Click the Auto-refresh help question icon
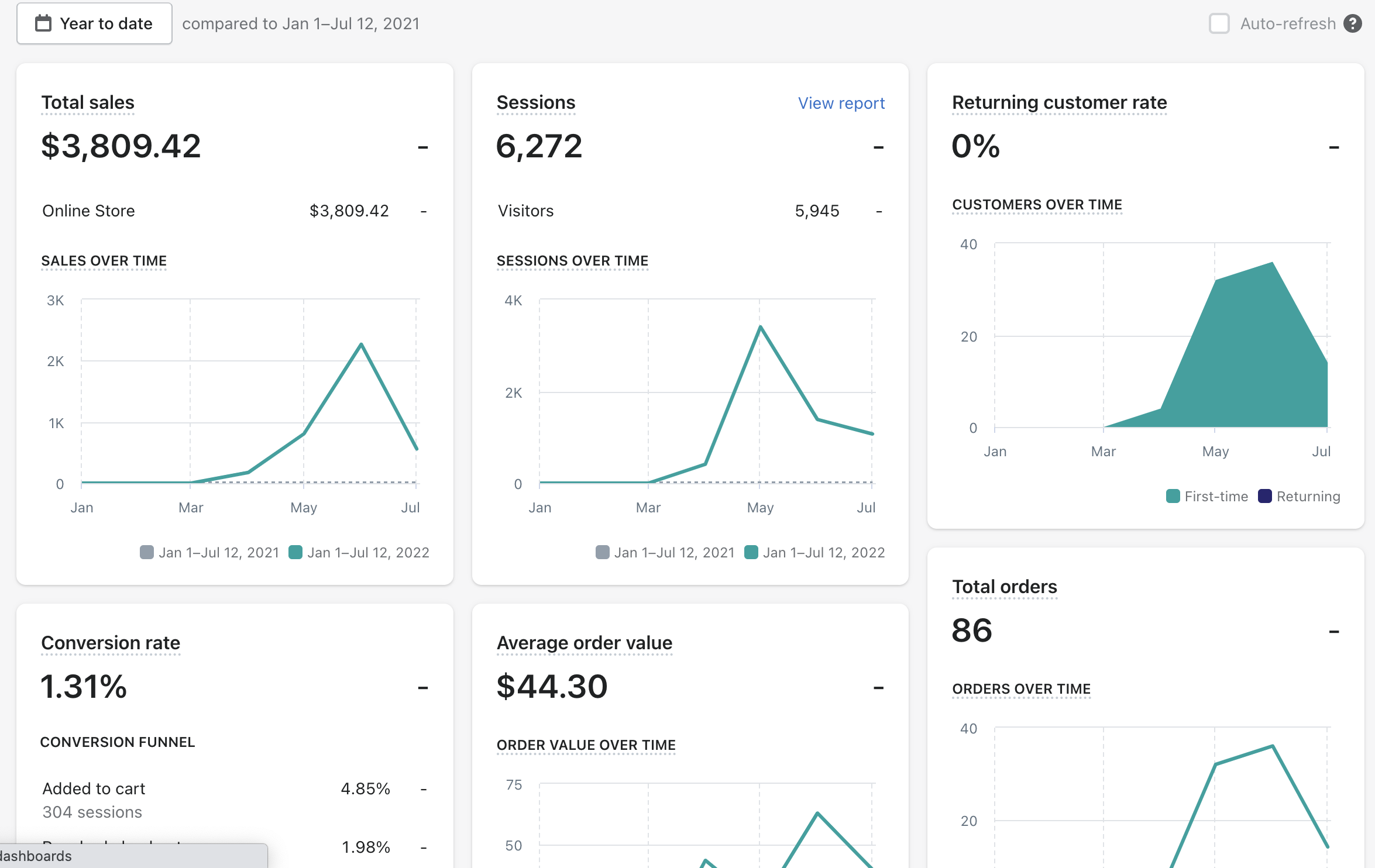 (1353, 23)
